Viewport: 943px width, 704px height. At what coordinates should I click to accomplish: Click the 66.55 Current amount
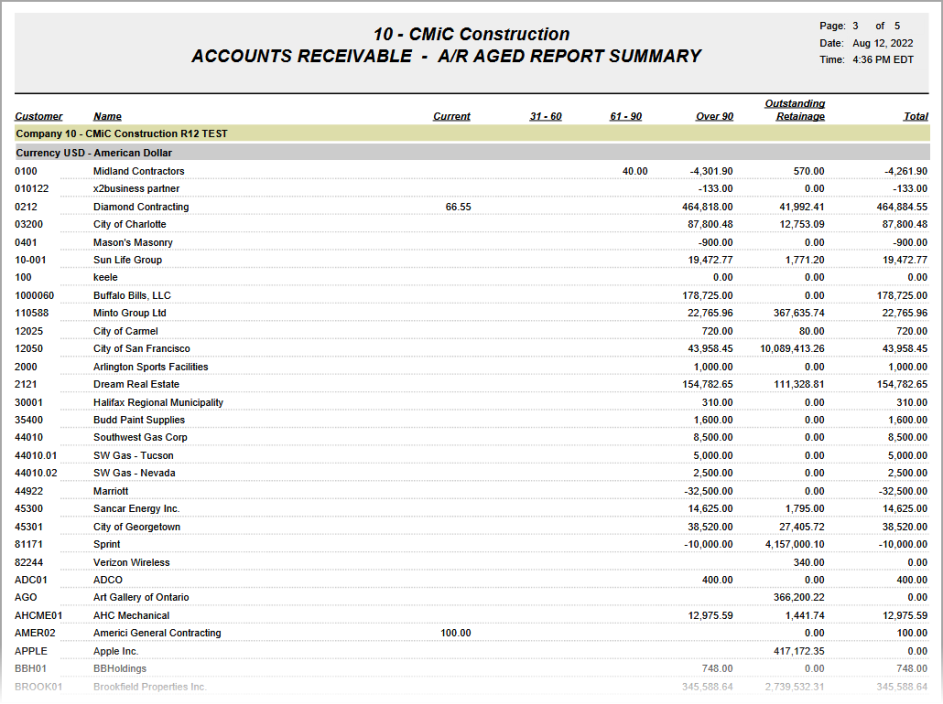(x=458, y=207)
